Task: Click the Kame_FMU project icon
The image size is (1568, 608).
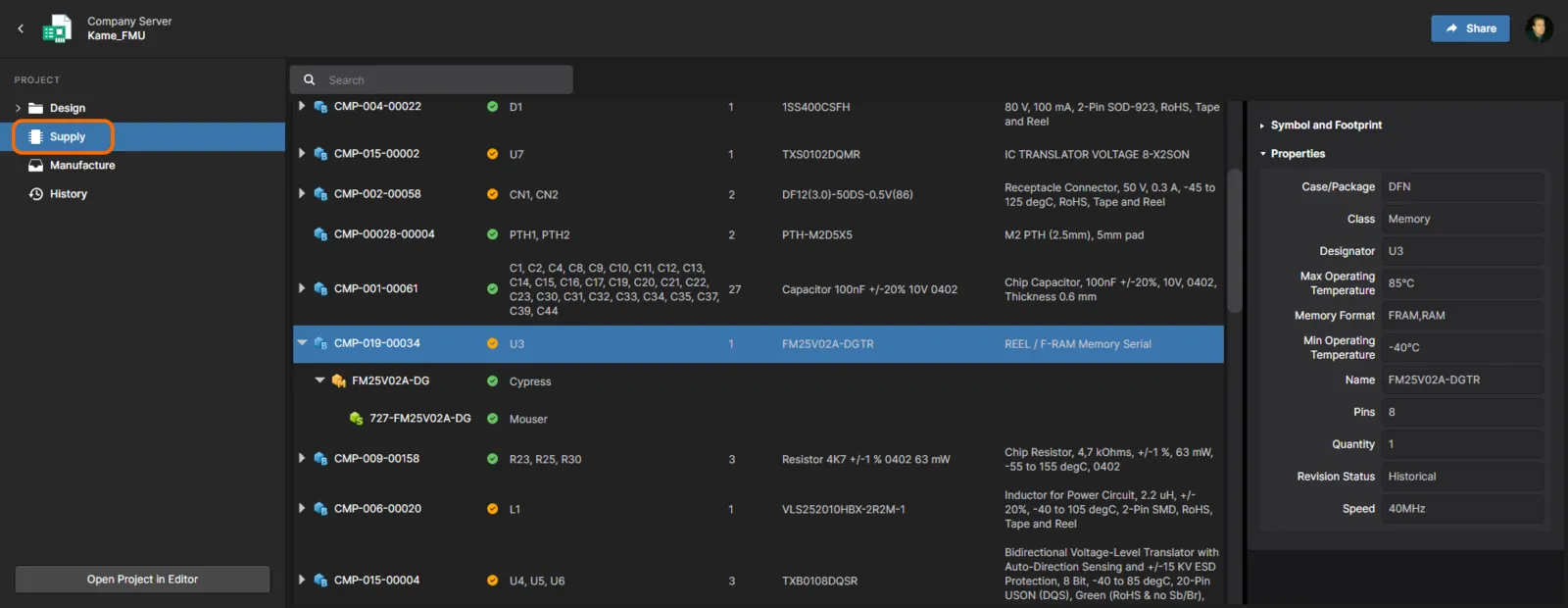Action: coord(57,28)
